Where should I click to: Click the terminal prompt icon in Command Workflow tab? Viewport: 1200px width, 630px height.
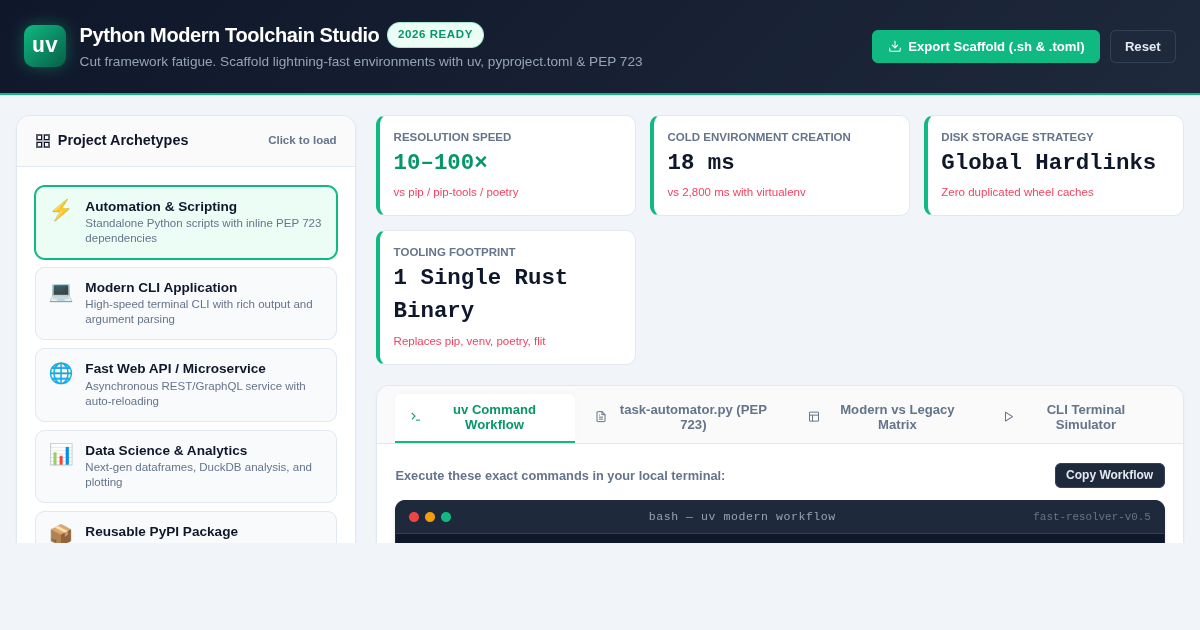point(415,417)
